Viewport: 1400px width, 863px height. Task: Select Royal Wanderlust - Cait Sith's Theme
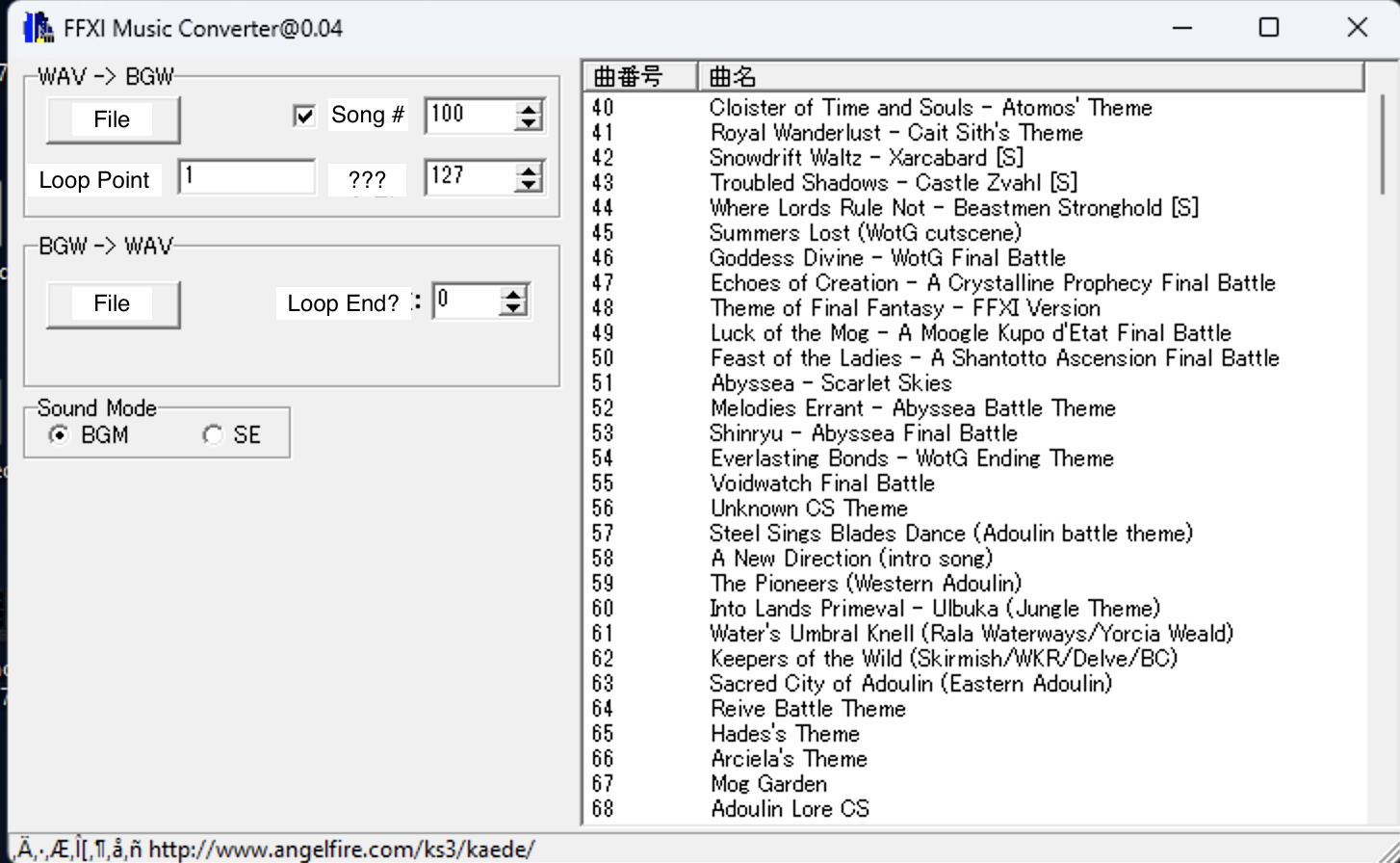[x=975, y=133]
